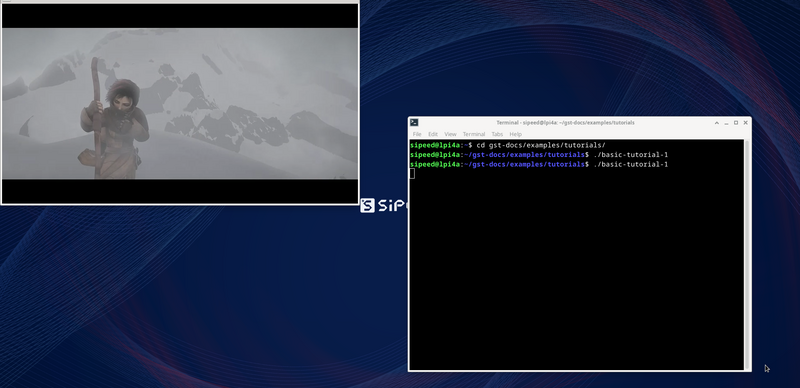Screen dimensions: 800x388
Task: Roll up terminal with the up-arrow button
Action: pyautogui.click(x=717, y=123)
